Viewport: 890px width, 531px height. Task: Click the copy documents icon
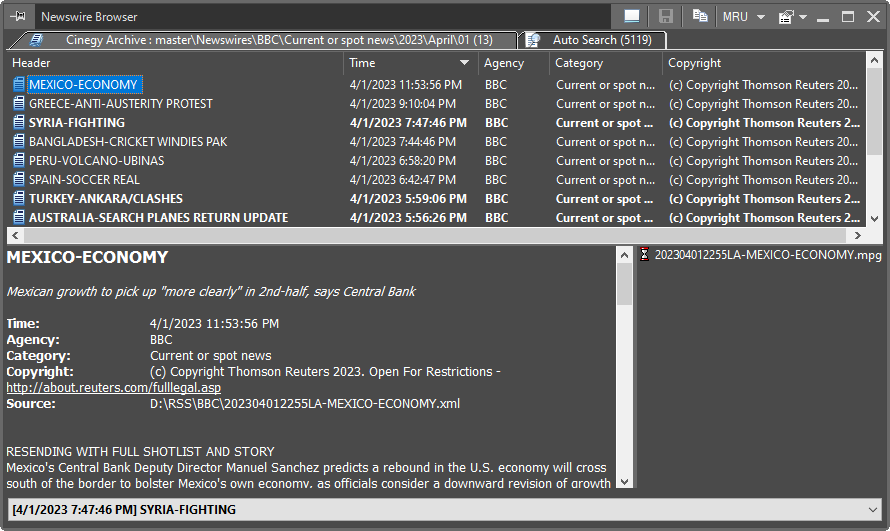coord(700,16)
